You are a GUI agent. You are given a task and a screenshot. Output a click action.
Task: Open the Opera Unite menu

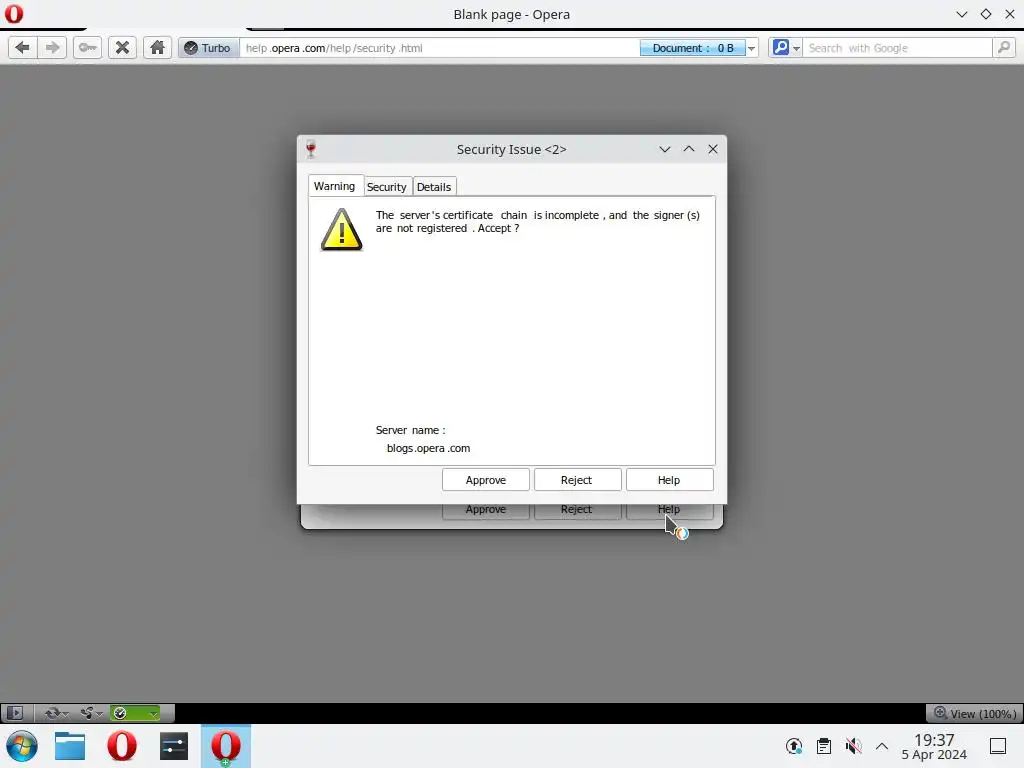click(x=91, y=712)
